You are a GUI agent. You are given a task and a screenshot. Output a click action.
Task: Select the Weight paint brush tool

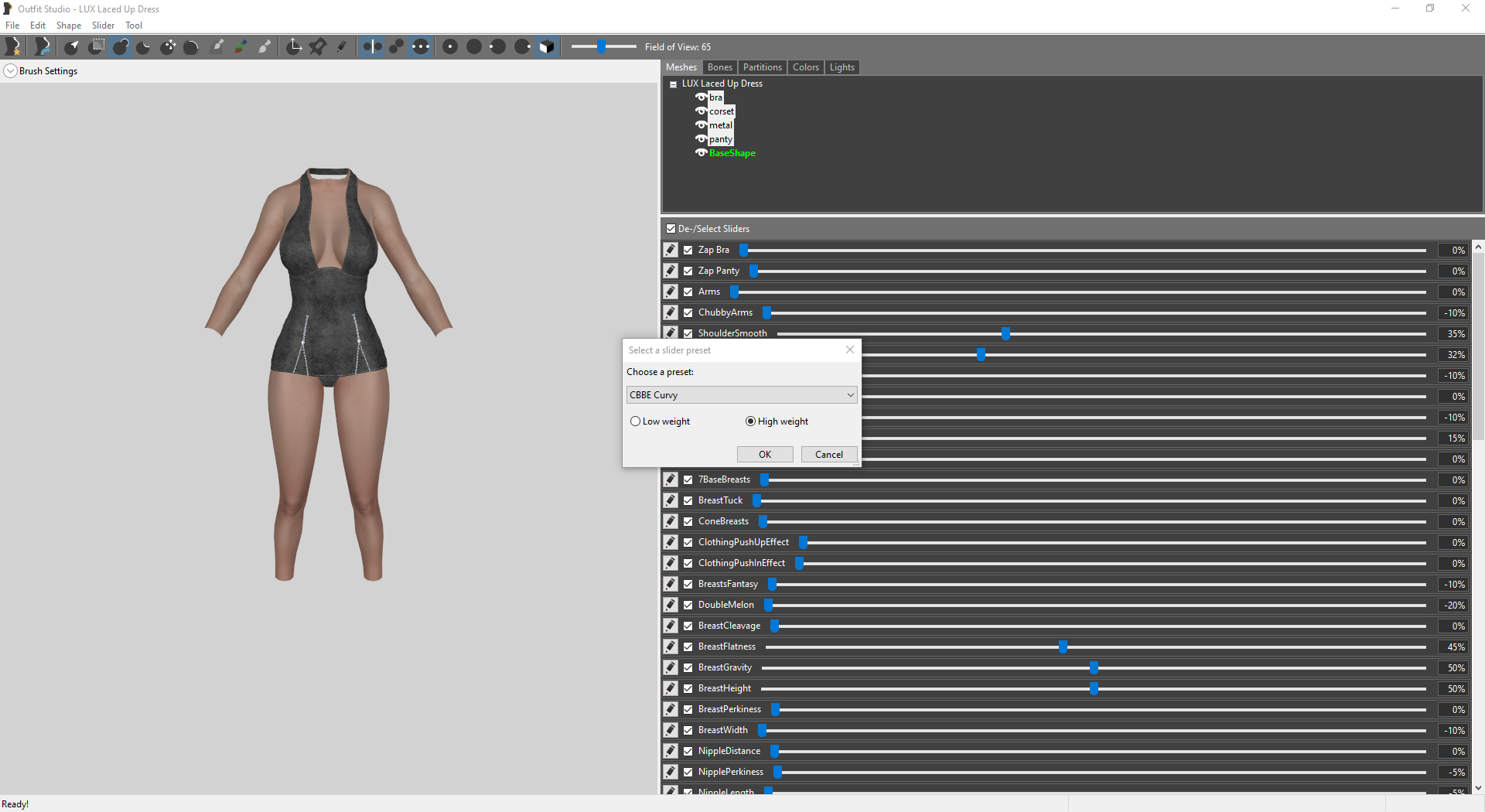(217, 47)
